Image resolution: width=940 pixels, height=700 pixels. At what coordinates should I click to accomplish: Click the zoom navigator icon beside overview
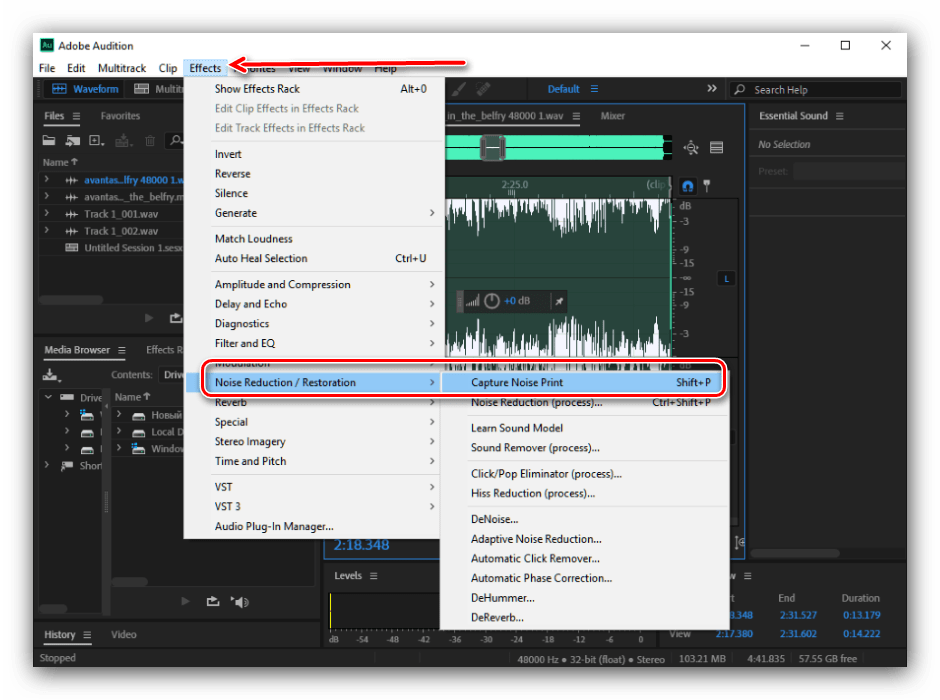tap(691, 148)
